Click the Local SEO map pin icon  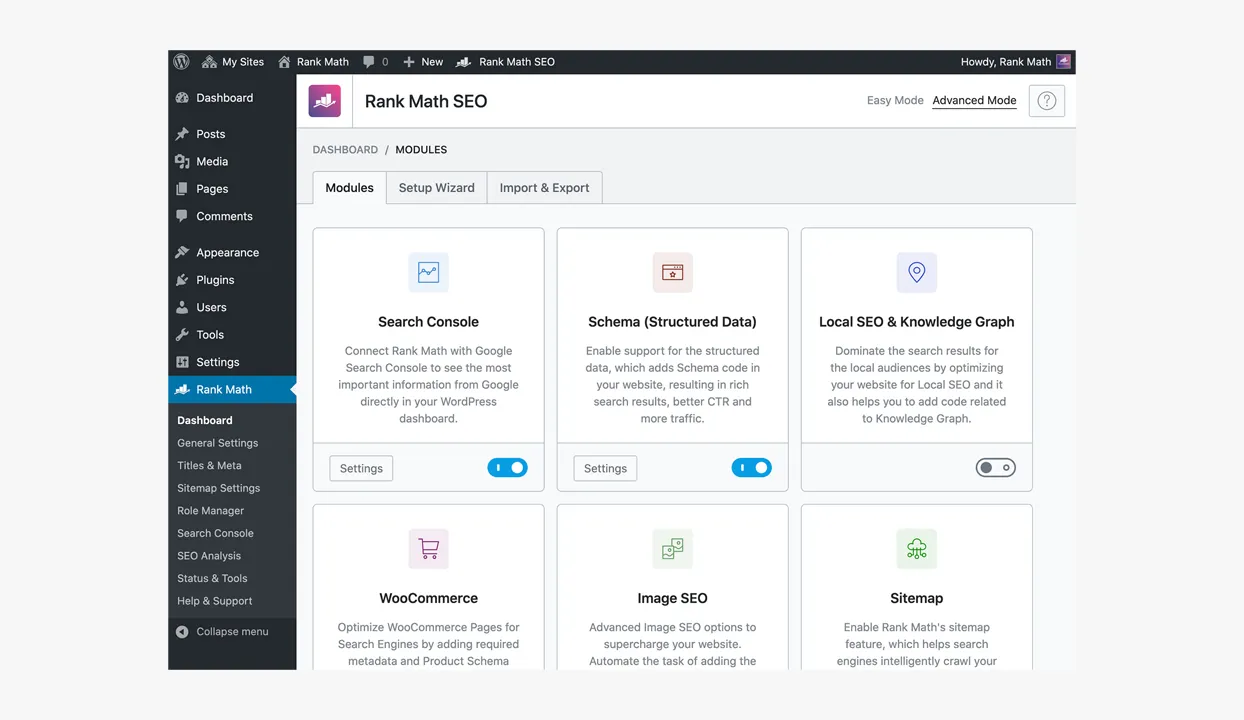[x=917, y=272]
